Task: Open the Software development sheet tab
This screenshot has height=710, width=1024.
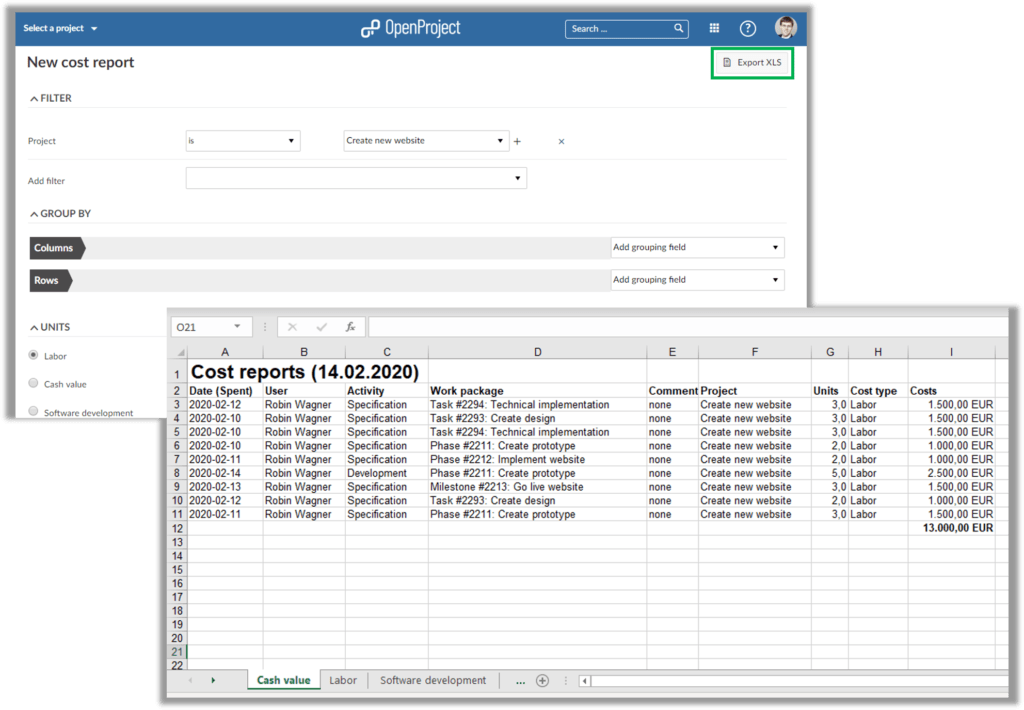Action: pyautogui.click(x=432, y=680)
